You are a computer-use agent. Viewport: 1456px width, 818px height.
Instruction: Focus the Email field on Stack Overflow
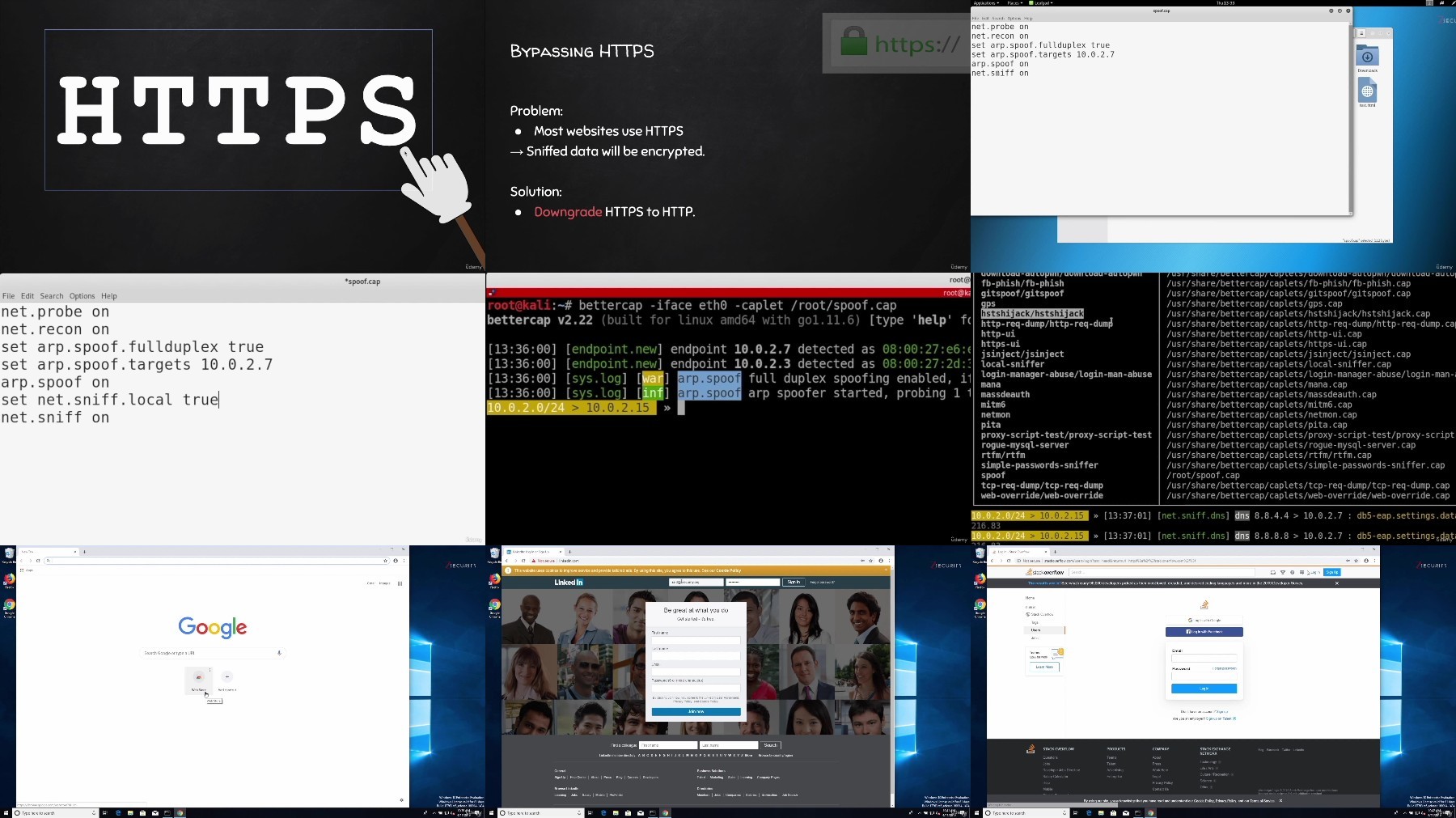(1204, 658)
